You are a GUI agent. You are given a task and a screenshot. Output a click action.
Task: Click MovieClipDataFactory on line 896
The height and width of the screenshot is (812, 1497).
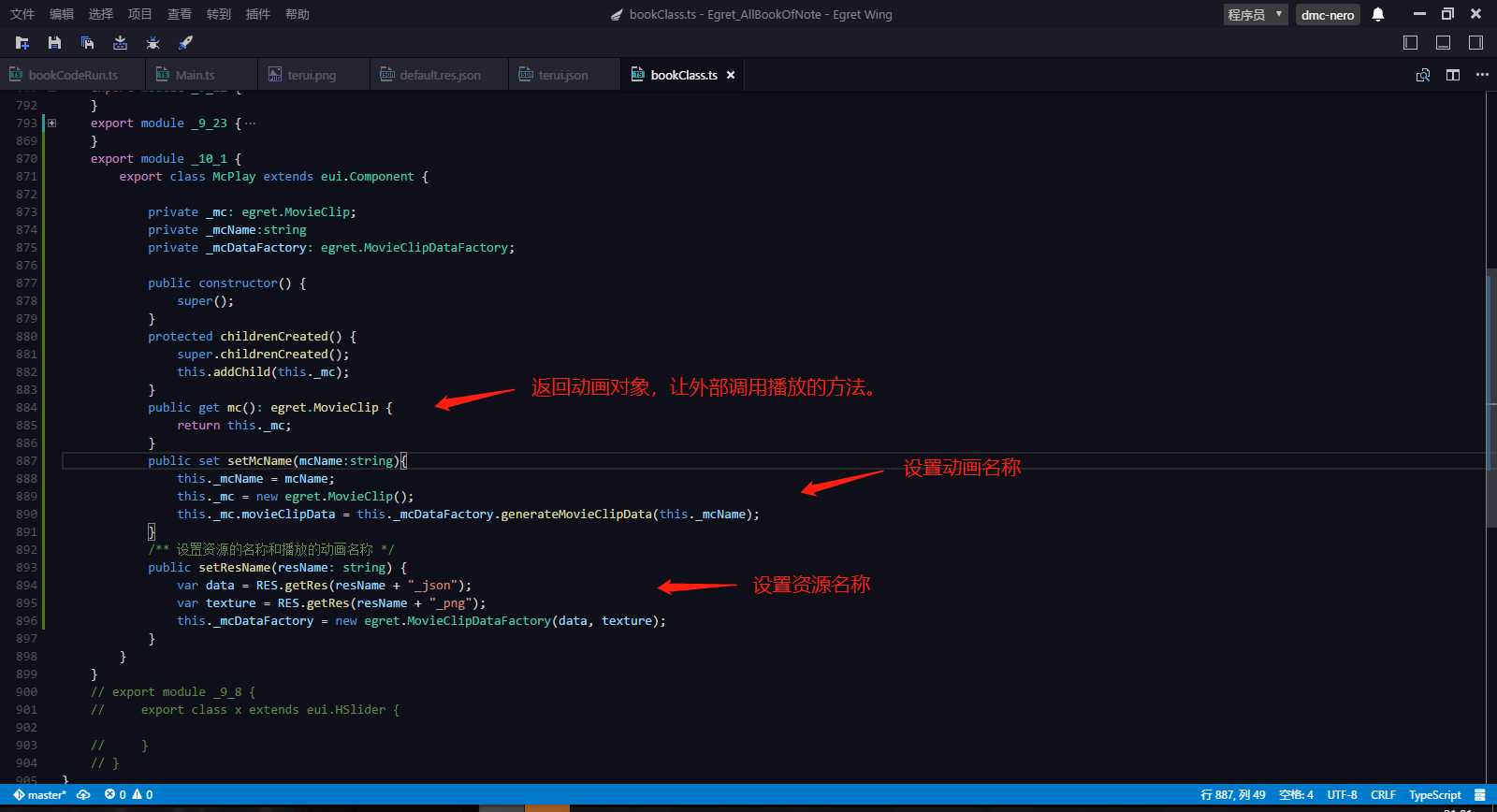pyautogui.click(x=479, y=621)
